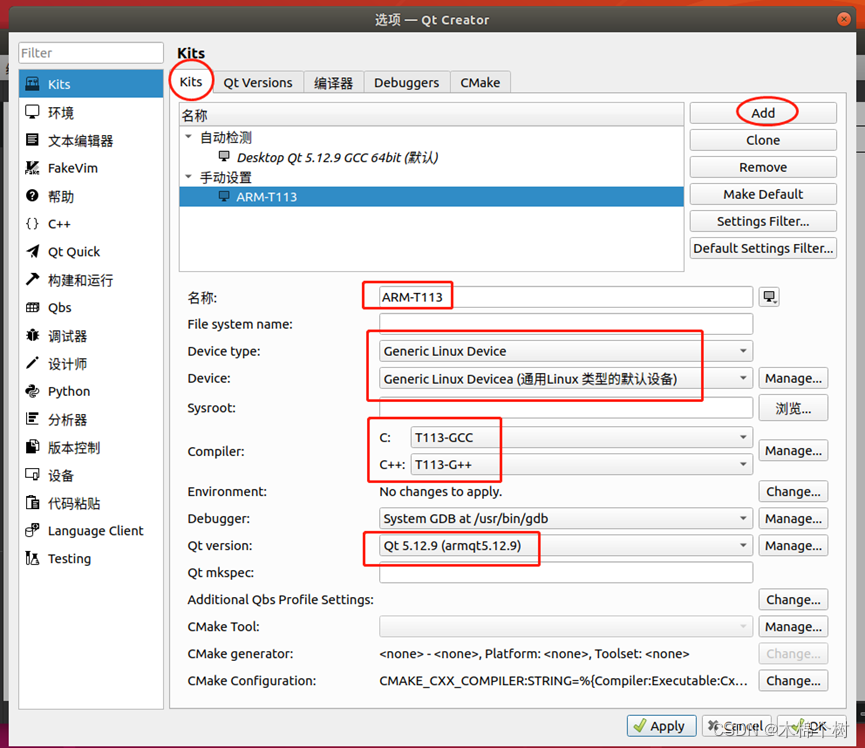Click the Apply button

tap(661, 726)
